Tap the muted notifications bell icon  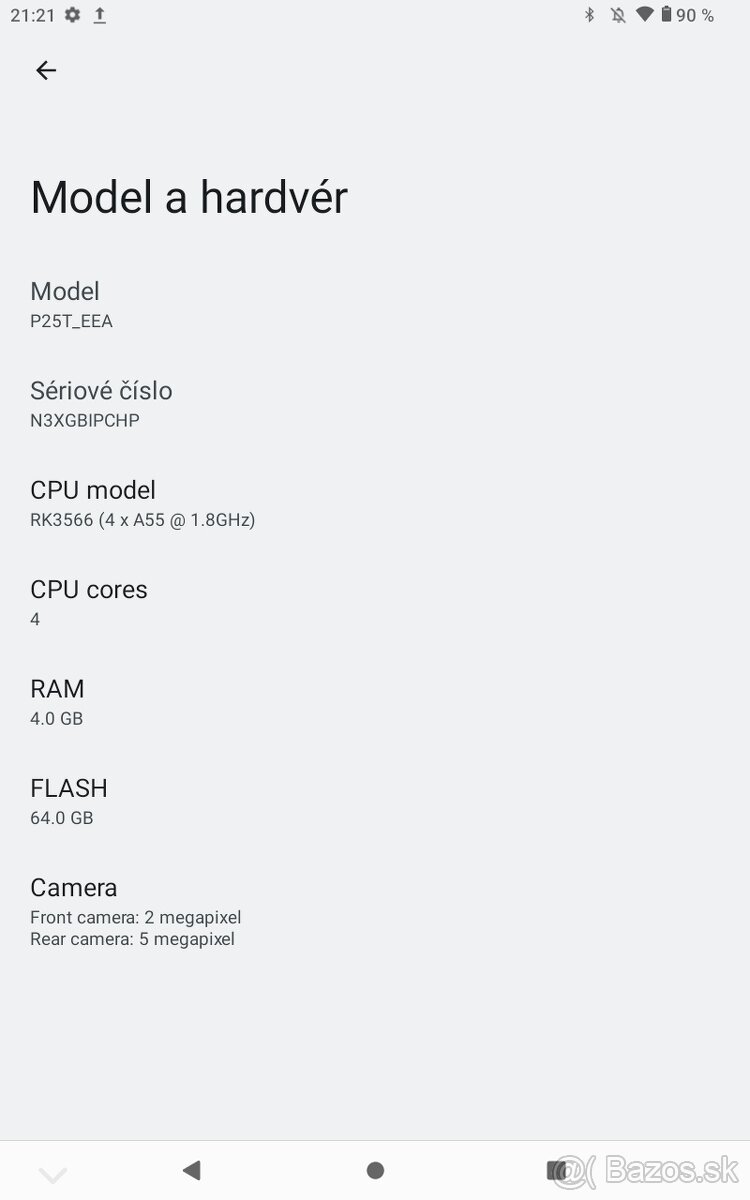(619, 14)
